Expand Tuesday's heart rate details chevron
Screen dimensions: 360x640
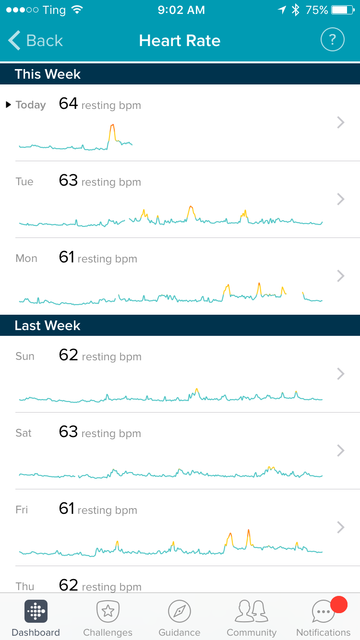pos(341,199)
